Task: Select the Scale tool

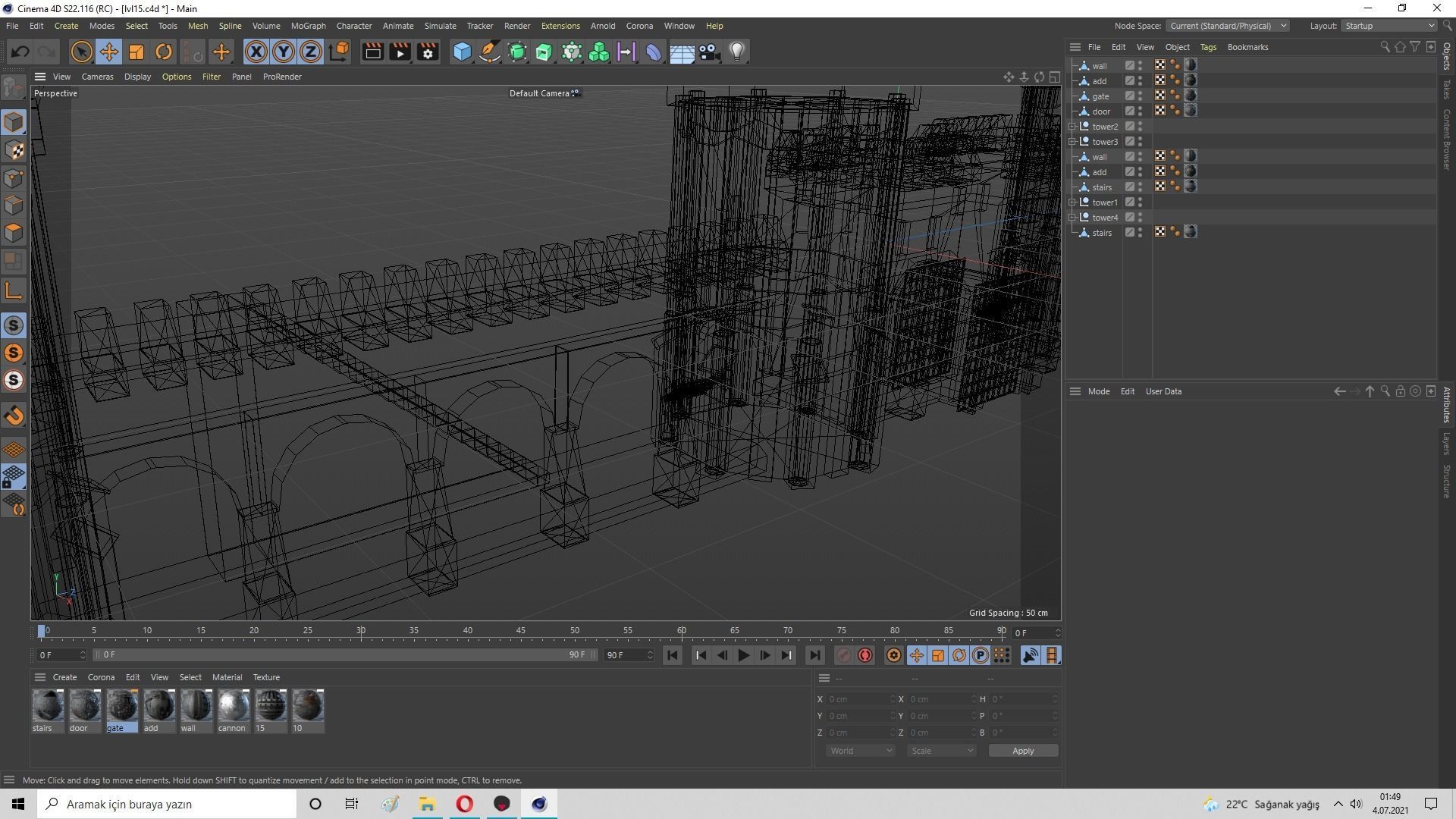Action: pos(136,52)
